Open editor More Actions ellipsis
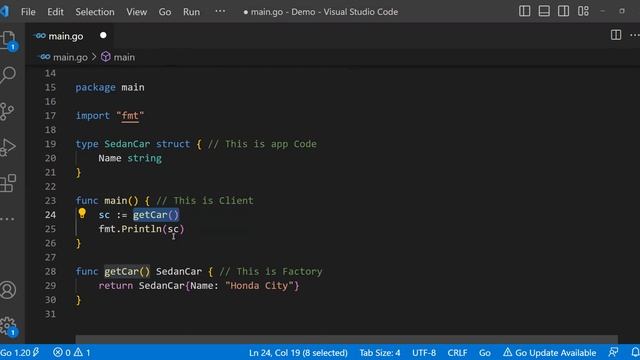 (x=635, y=35)
